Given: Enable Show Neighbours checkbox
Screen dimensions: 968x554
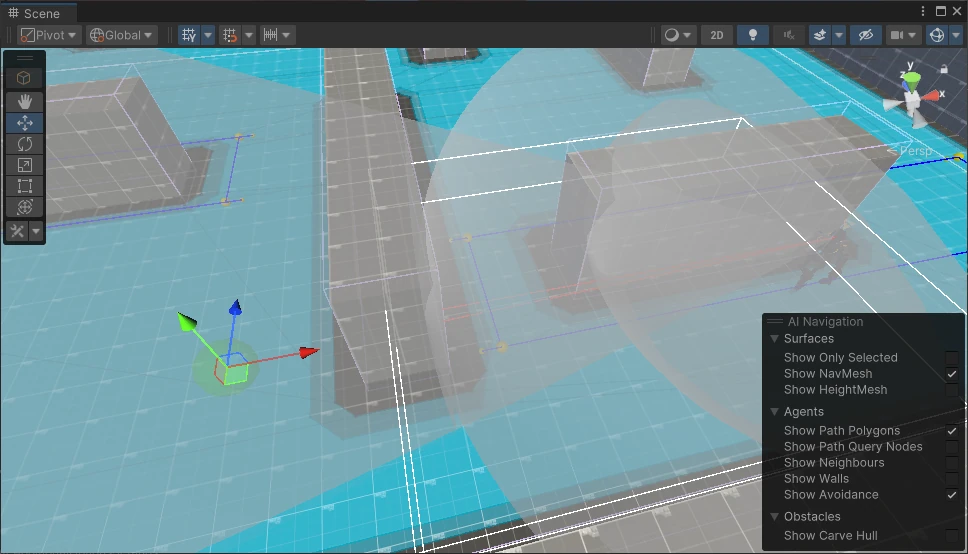Looking at the screenshot, I should (952, 463).
